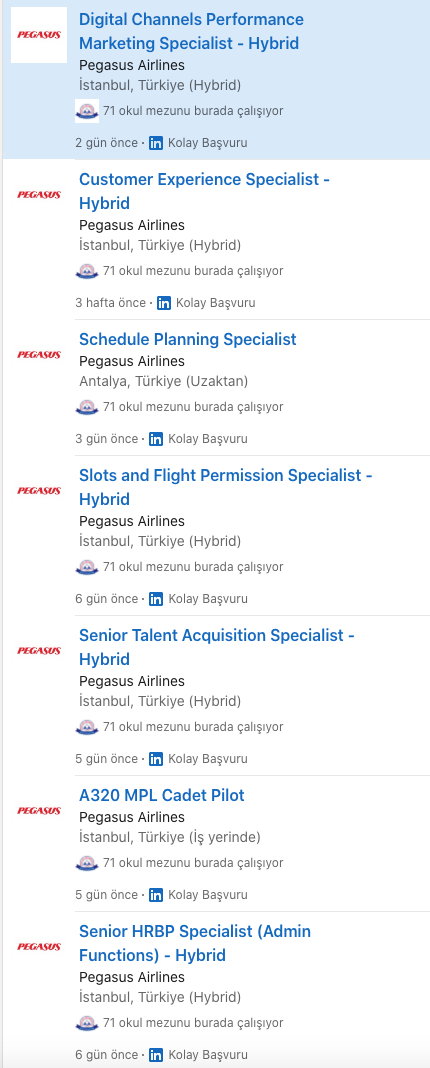Click the school alumni badge in Digital Channels listing

(87, 111)
